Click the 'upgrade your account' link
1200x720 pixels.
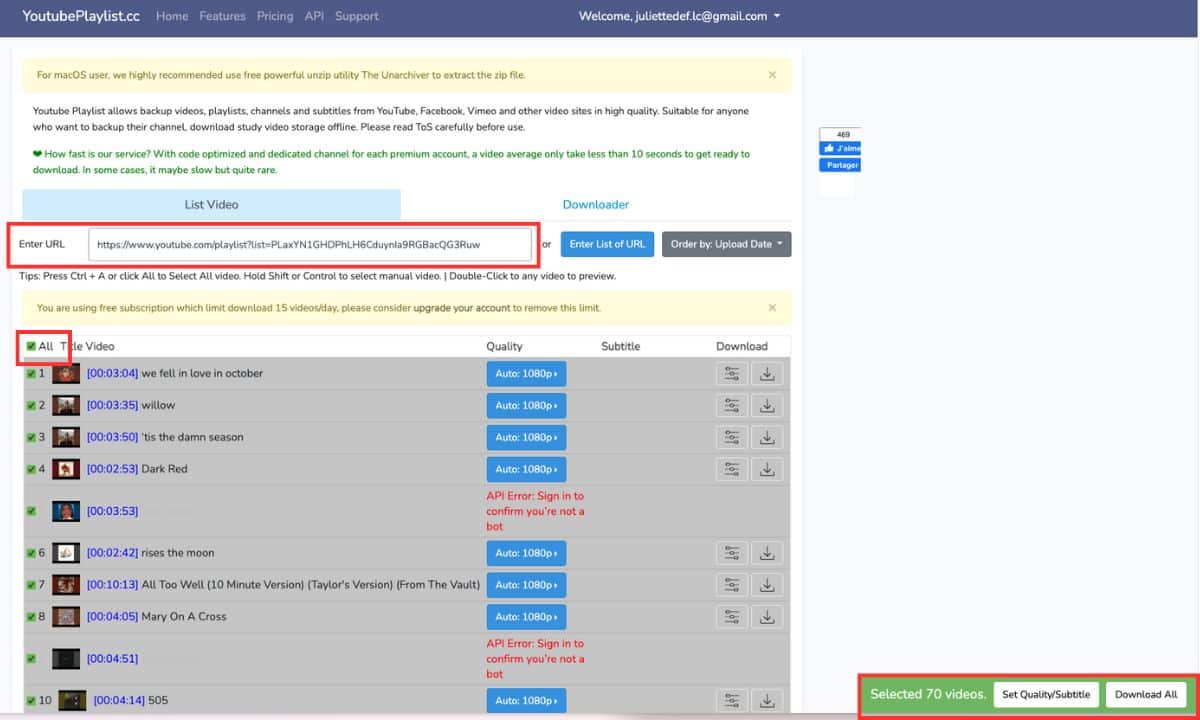(x=461, y=308)
